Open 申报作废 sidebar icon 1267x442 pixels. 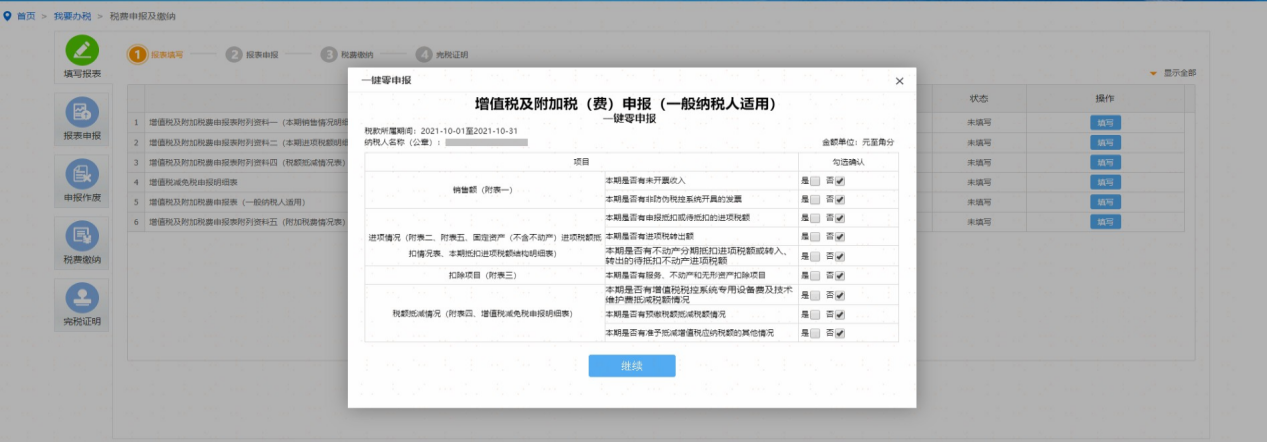tap(81, 175)
